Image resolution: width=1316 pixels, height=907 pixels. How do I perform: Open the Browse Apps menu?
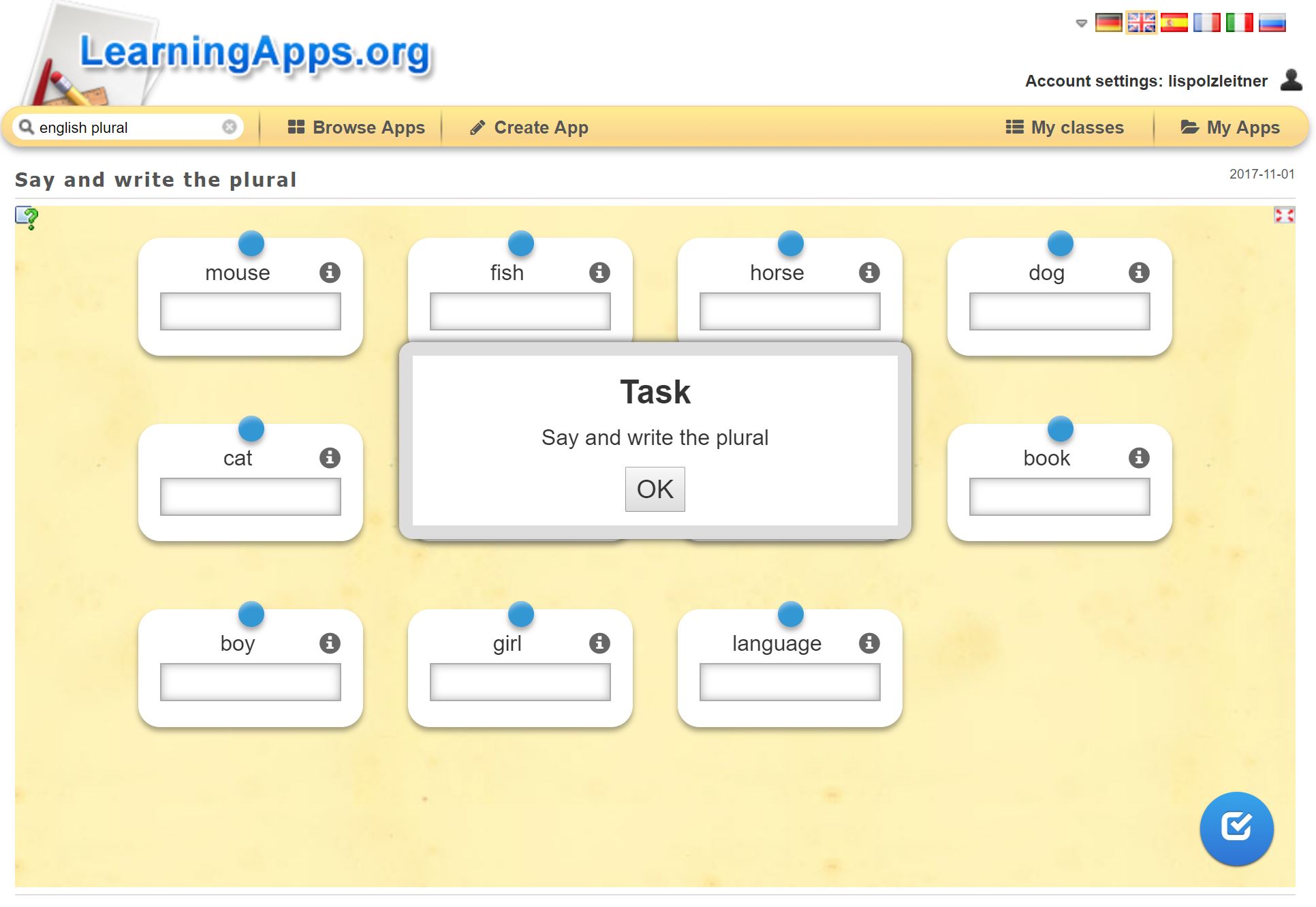pos(356,127)
